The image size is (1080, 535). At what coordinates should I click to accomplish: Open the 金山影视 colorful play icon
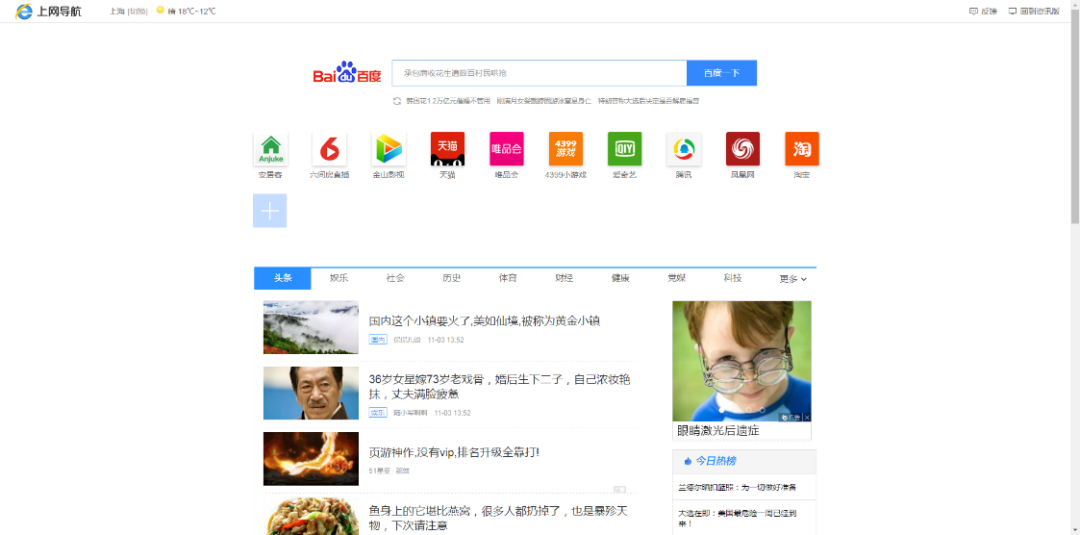pos(388,149)
